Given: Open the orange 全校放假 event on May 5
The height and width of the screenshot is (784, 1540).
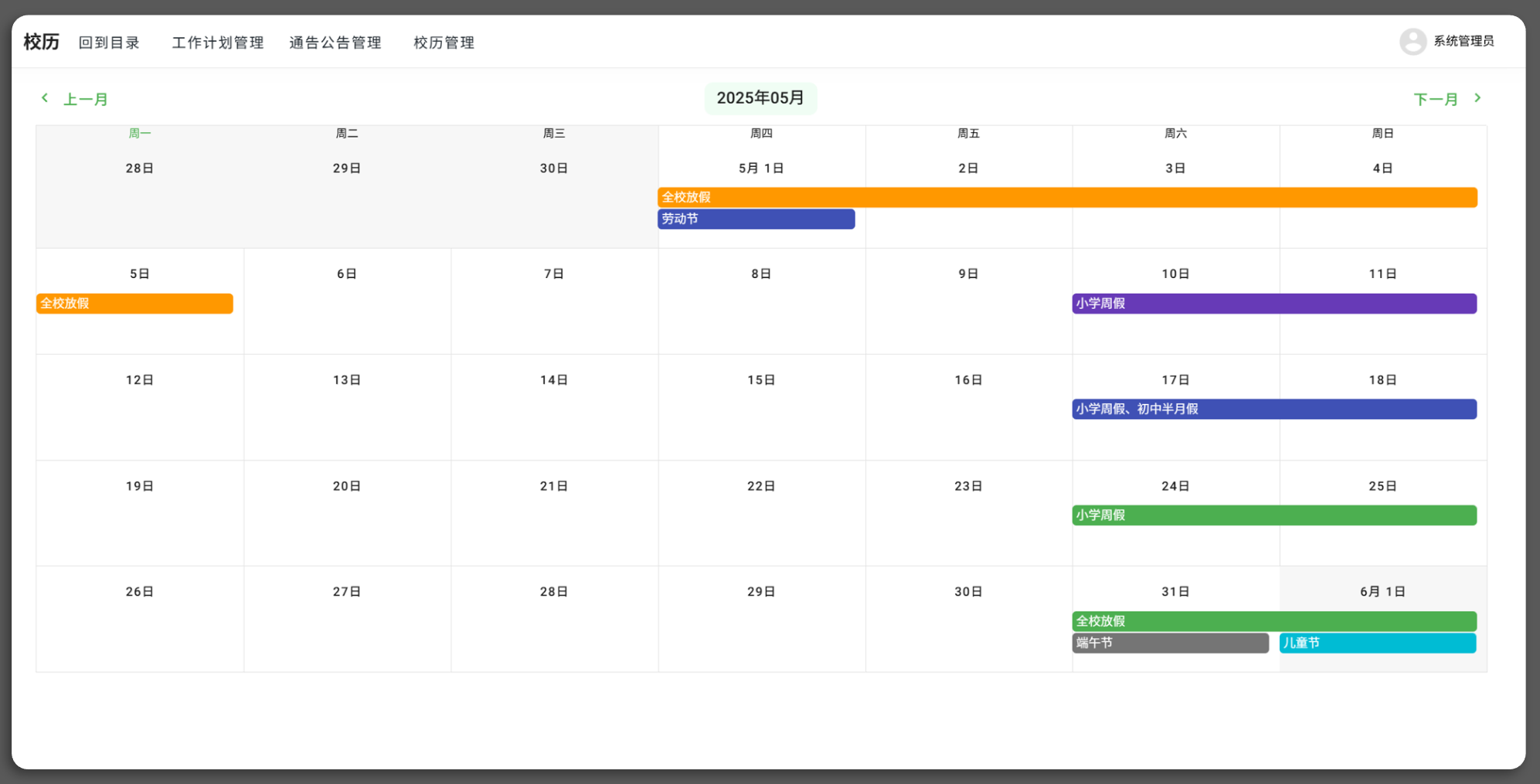Looking at the screenshot, I should [x=134, y=304].
